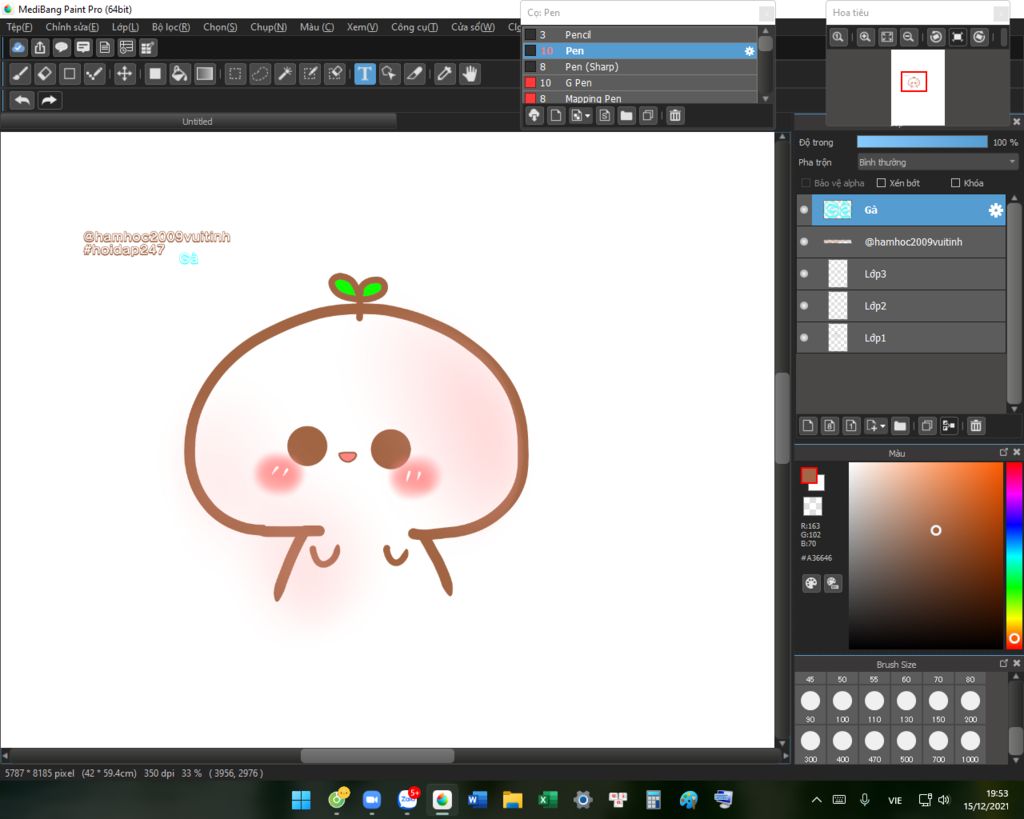Select the Text tool

point(365,74)
